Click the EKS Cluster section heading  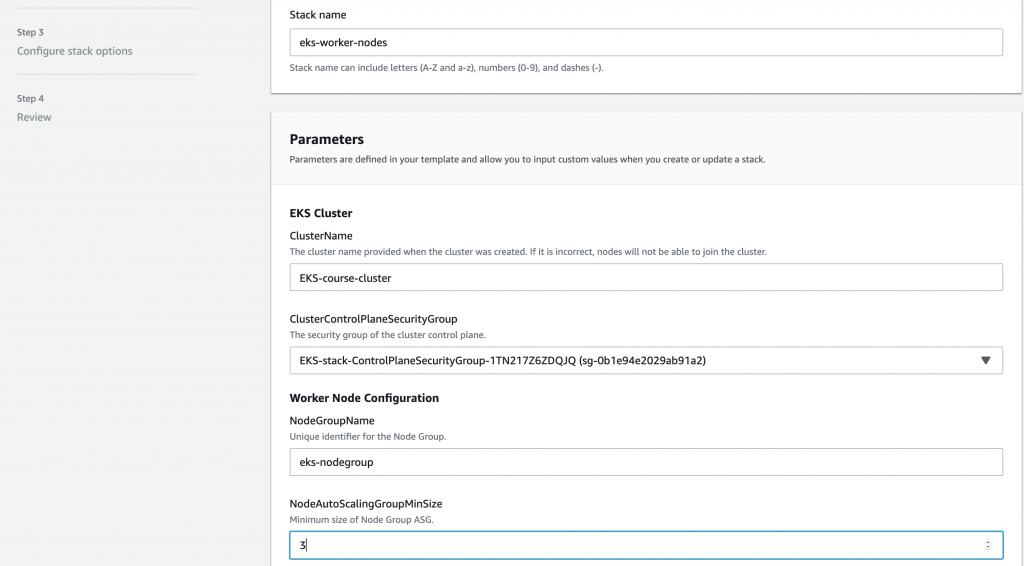(x=320, y=213)
